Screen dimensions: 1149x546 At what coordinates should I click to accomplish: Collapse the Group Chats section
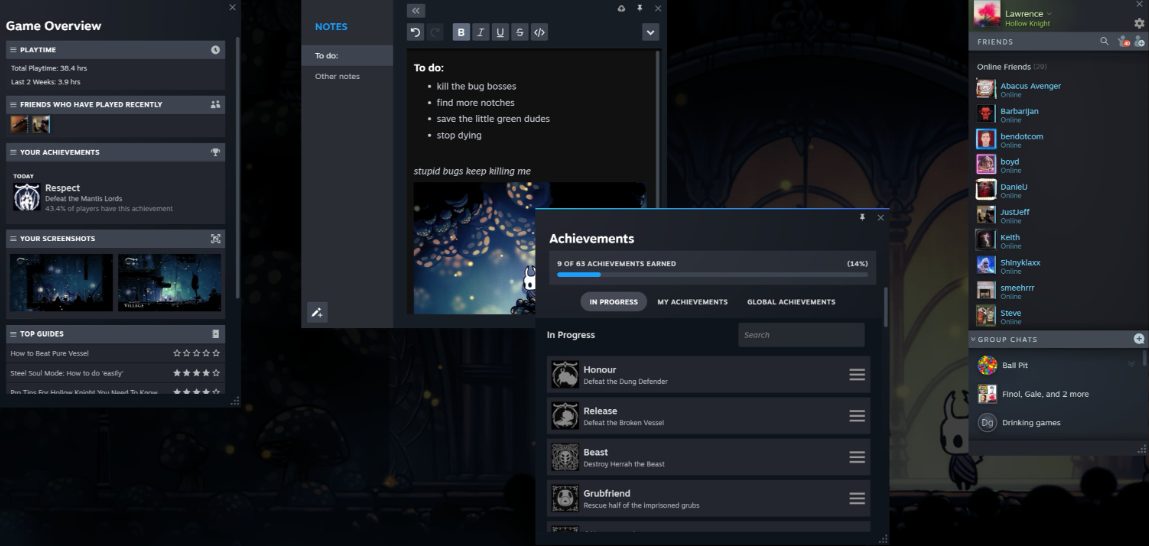click(973, 339)
